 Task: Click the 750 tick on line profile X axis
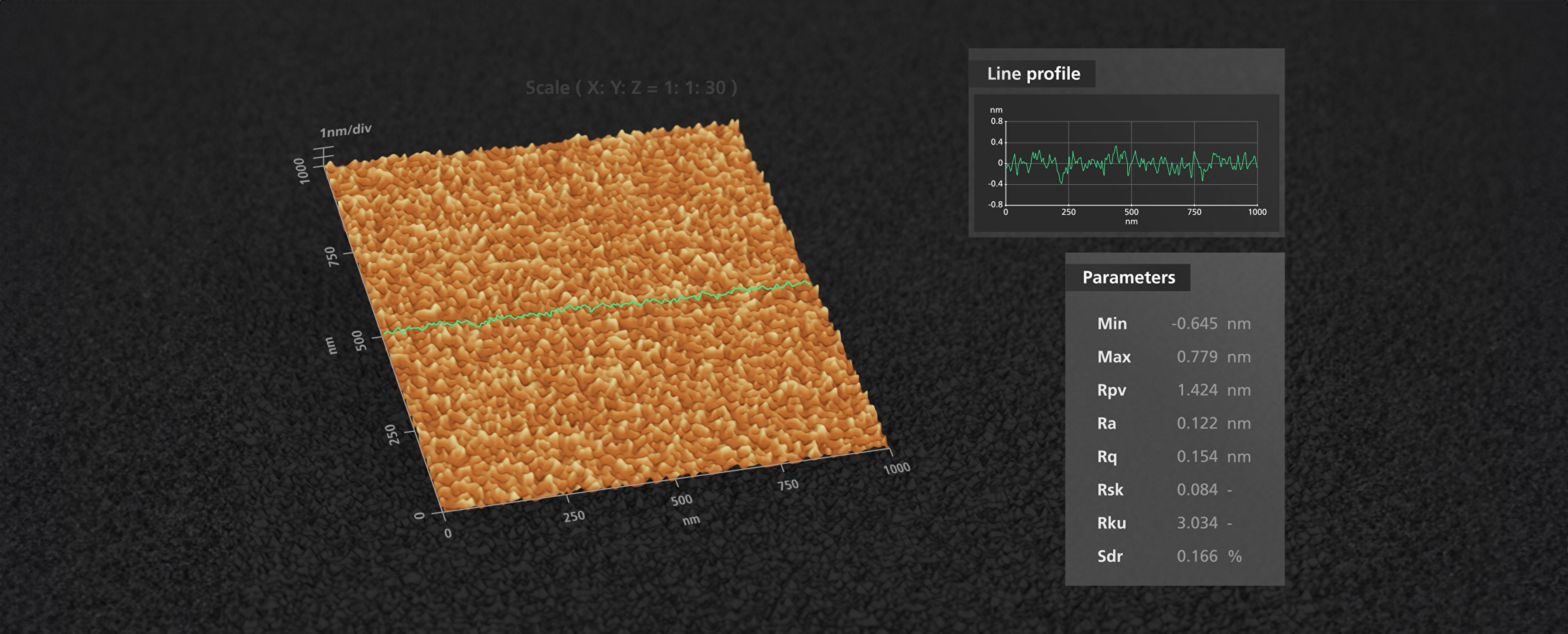1194,212
